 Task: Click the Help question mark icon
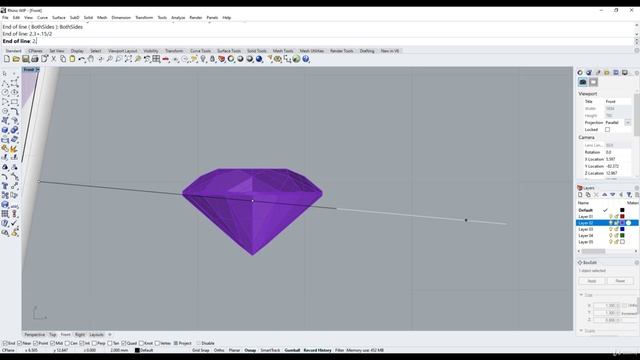coord(306,59)
